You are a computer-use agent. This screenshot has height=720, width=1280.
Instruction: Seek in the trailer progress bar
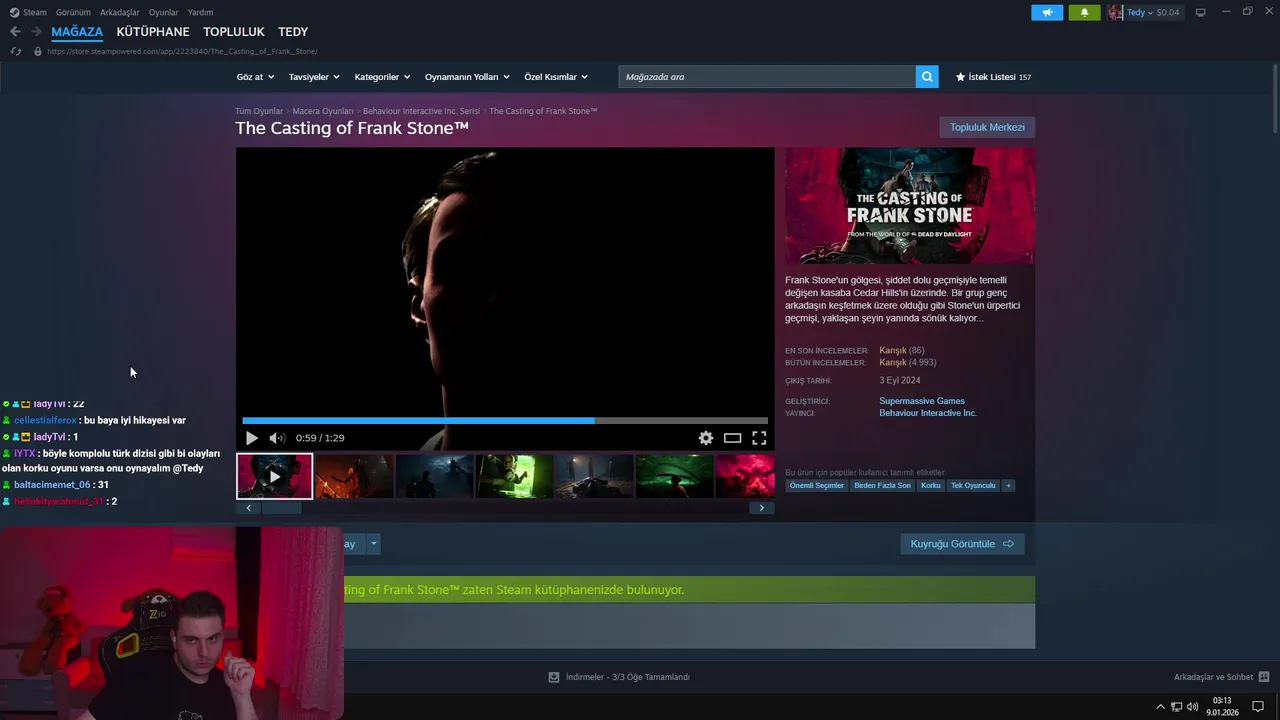pyautogui.click(x=505, y=421)
